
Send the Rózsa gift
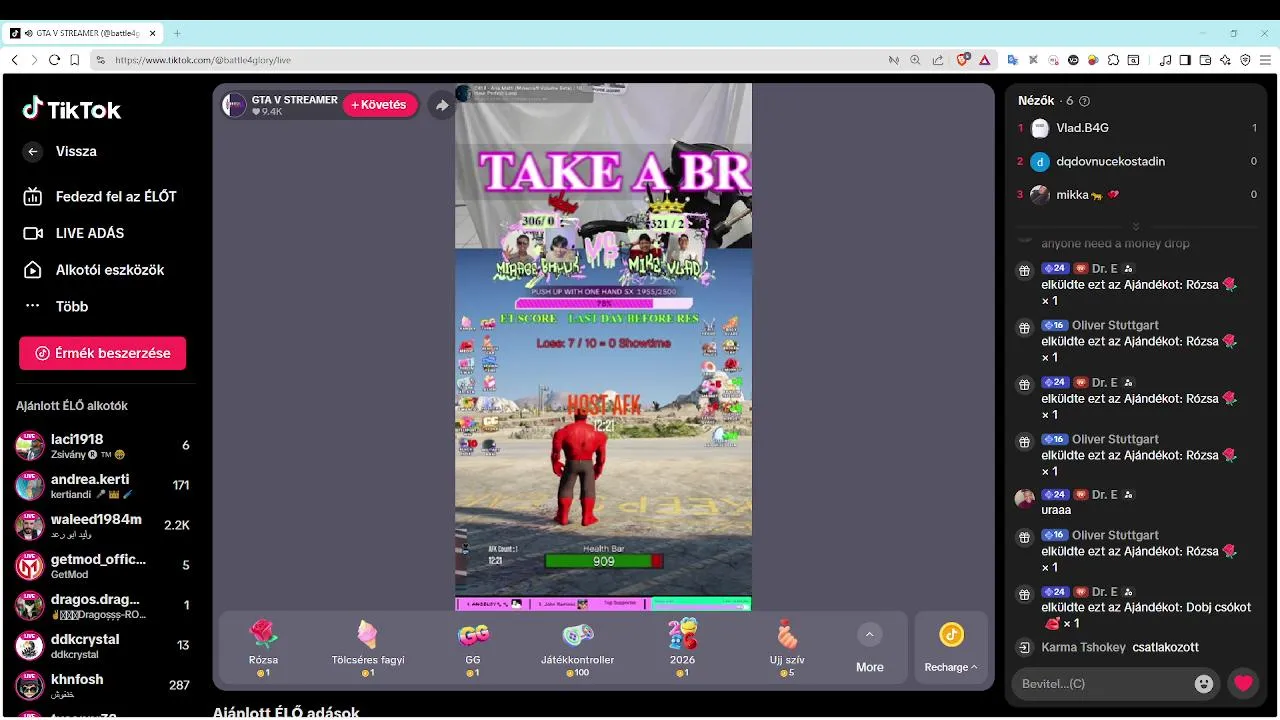(x=263, y=648)
